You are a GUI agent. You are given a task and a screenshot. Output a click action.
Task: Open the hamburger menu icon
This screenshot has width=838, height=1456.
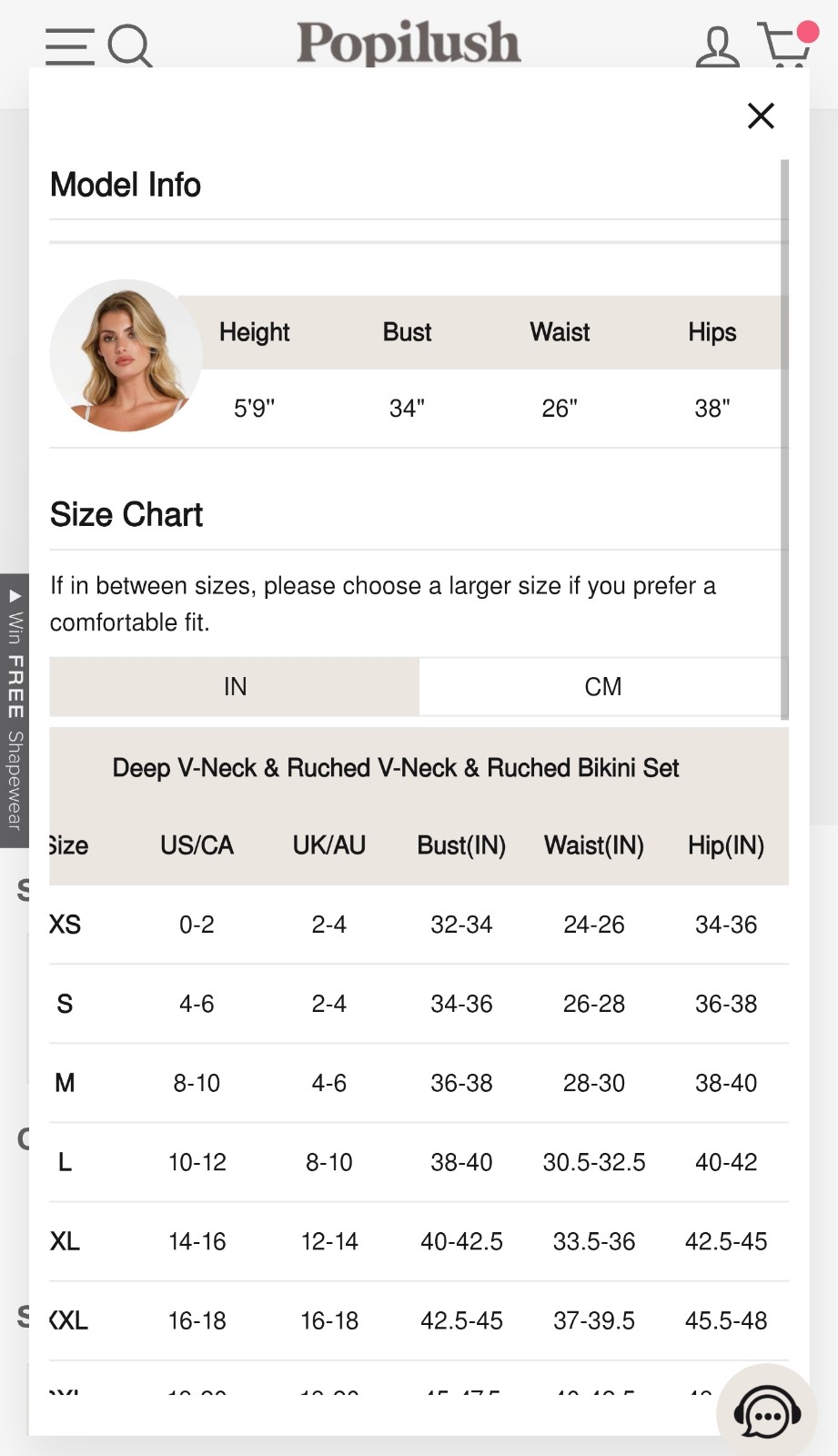pos(70,46)
